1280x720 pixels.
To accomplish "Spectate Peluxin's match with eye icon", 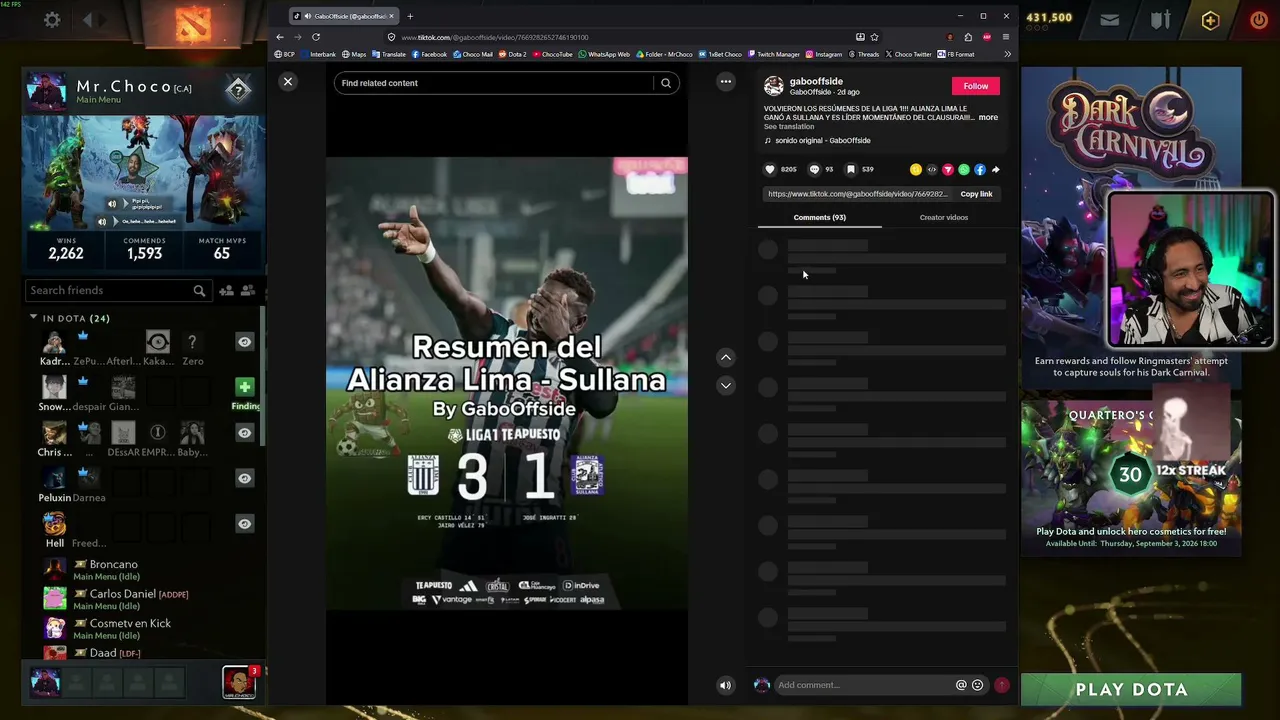I will click(244, 478).
